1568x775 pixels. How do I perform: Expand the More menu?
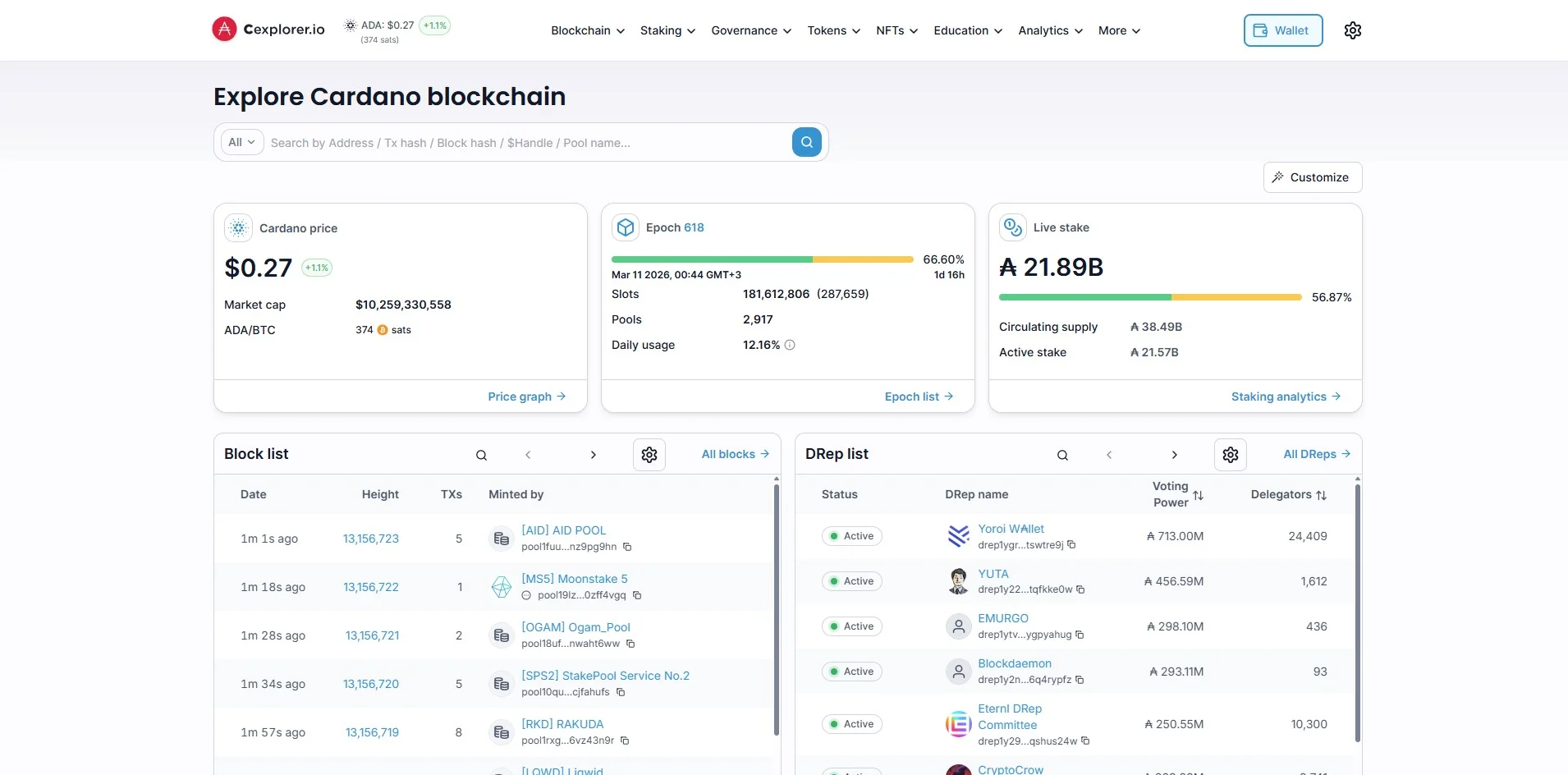(x=1120, y=30)
